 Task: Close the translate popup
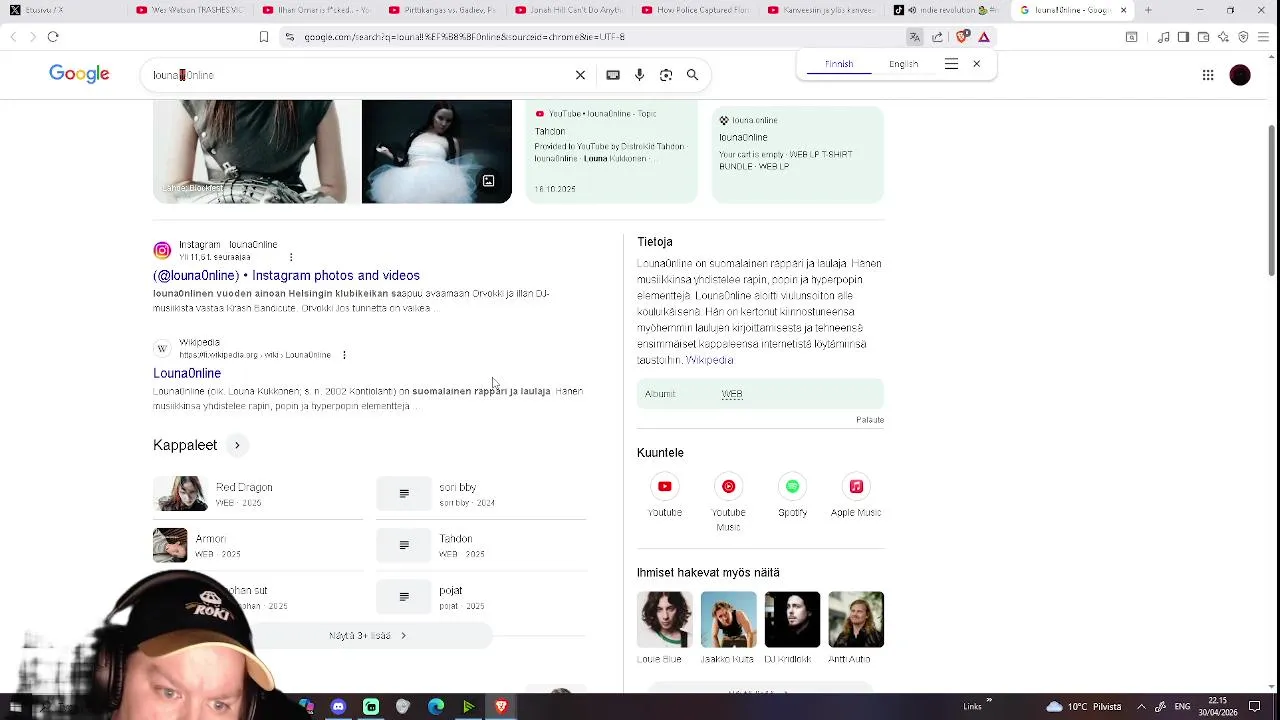[x=977, y=64]
